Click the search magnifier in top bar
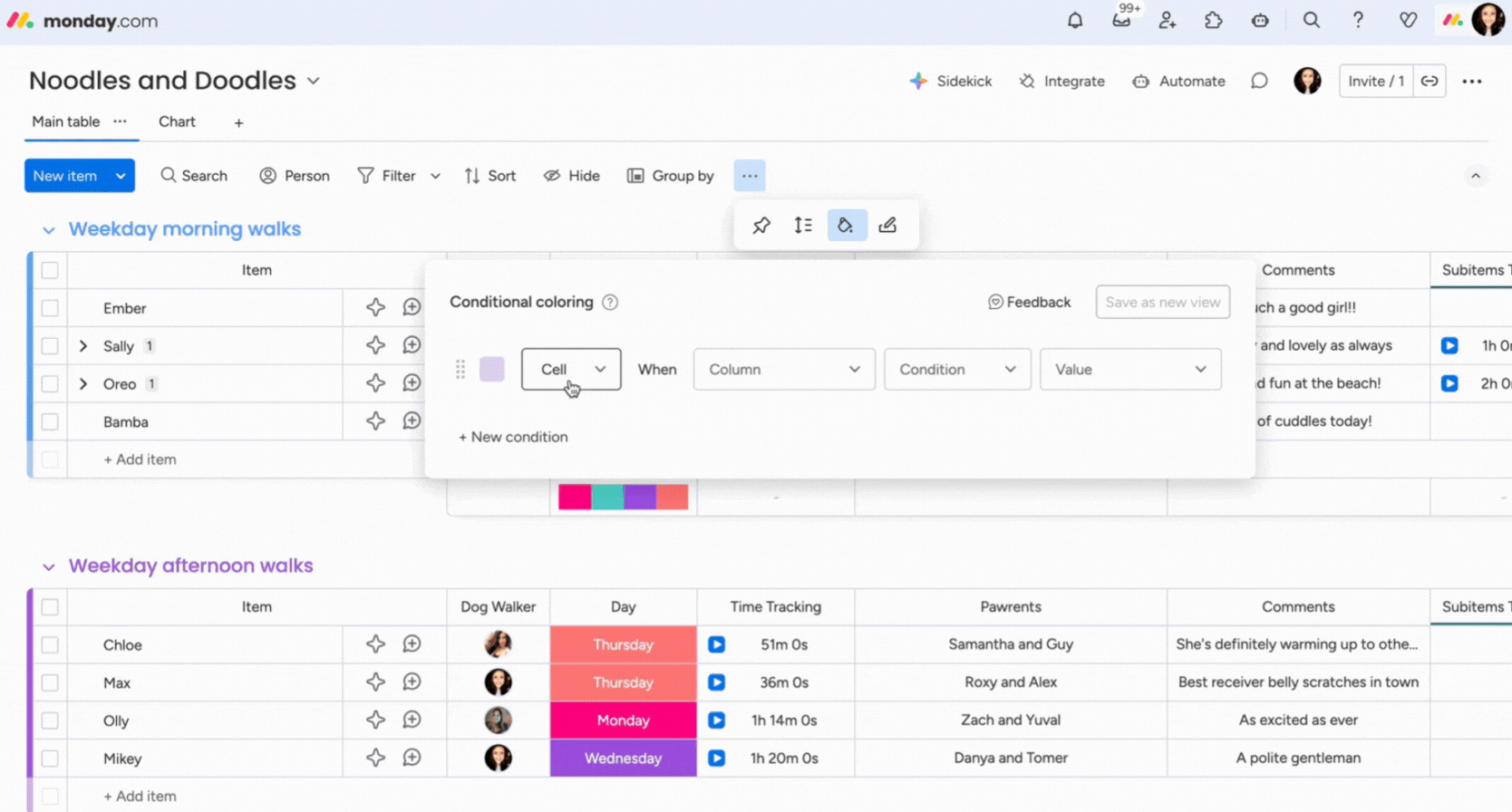 pyautogui.click(x=1311, y=20)
